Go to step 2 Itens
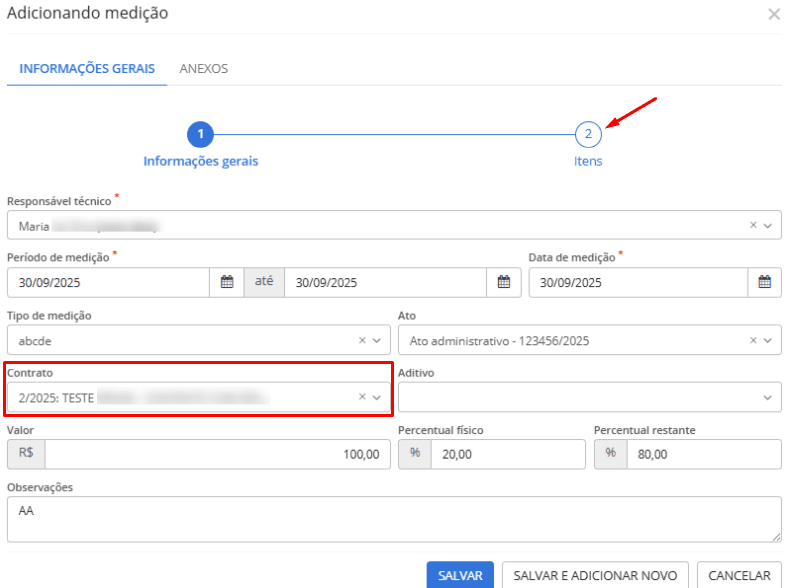Viewport: 789px width, 588px height. pyautogui.click(x=588, y=134)
